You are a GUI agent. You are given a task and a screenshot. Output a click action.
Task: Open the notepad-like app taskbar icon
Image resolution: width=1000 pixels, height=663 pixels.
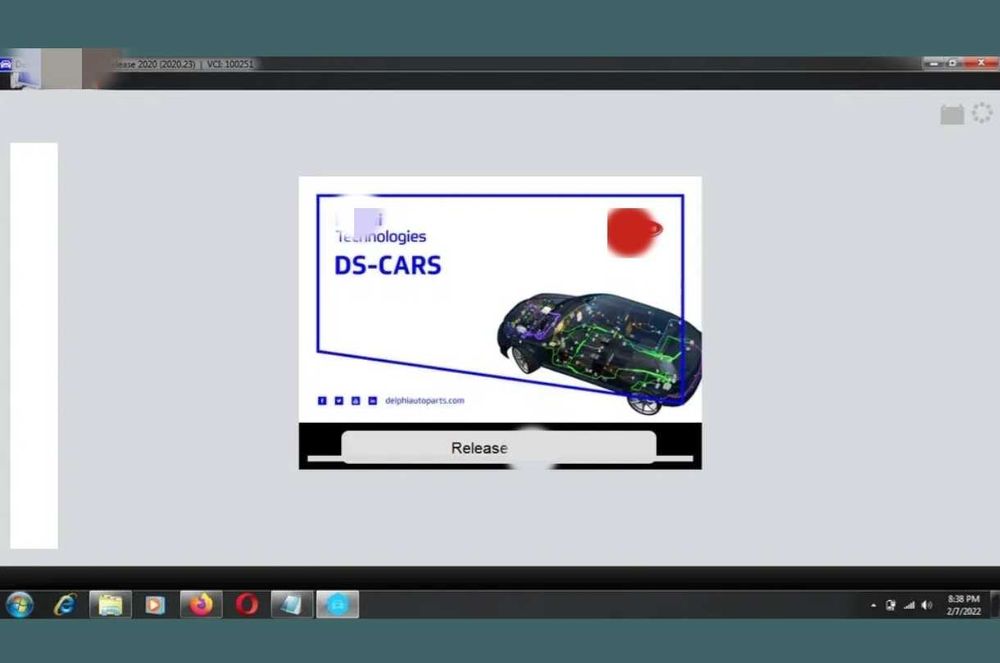click(x=291, y=604)
